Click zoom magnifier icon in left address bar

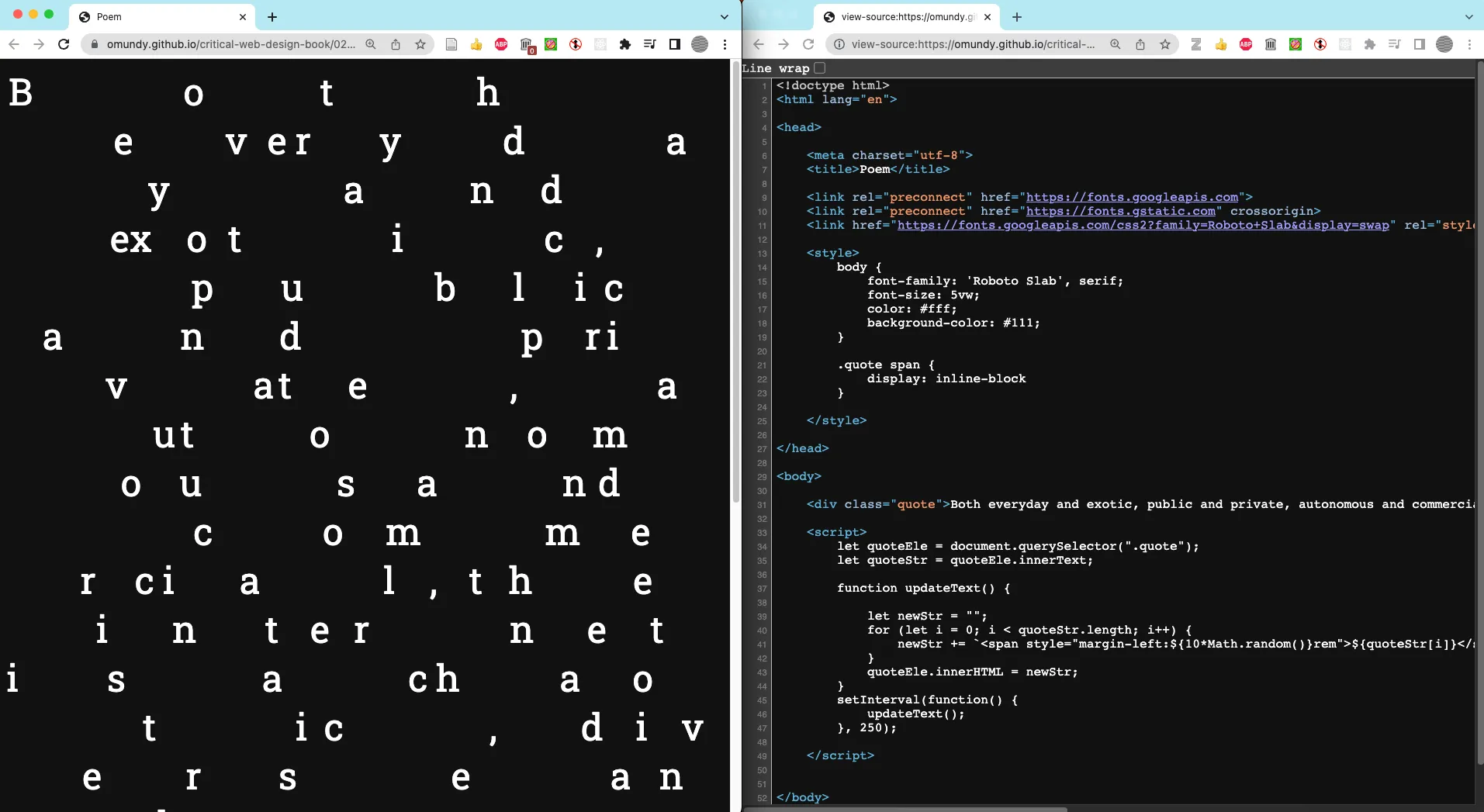(371, 44)
